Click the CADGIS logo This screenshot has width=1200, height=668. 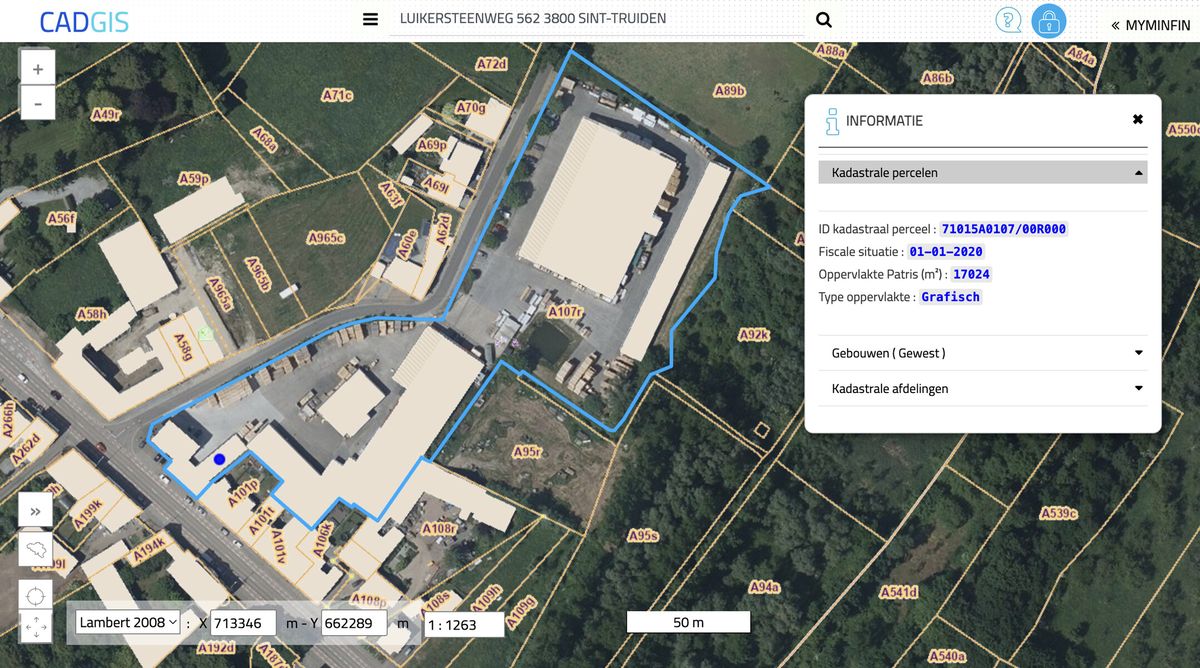[x=84, y=21]
